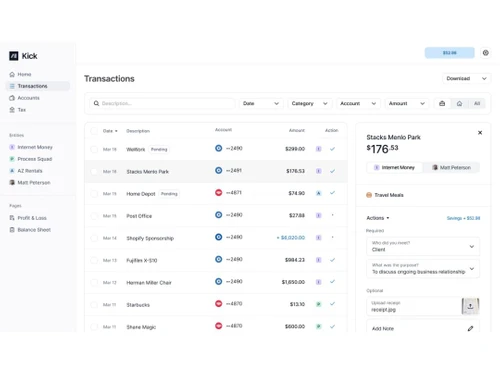Select Internet Money tab in detail panel
This screenshot has height=375, width=500.
pyautogui.click(x=395, y=167)
